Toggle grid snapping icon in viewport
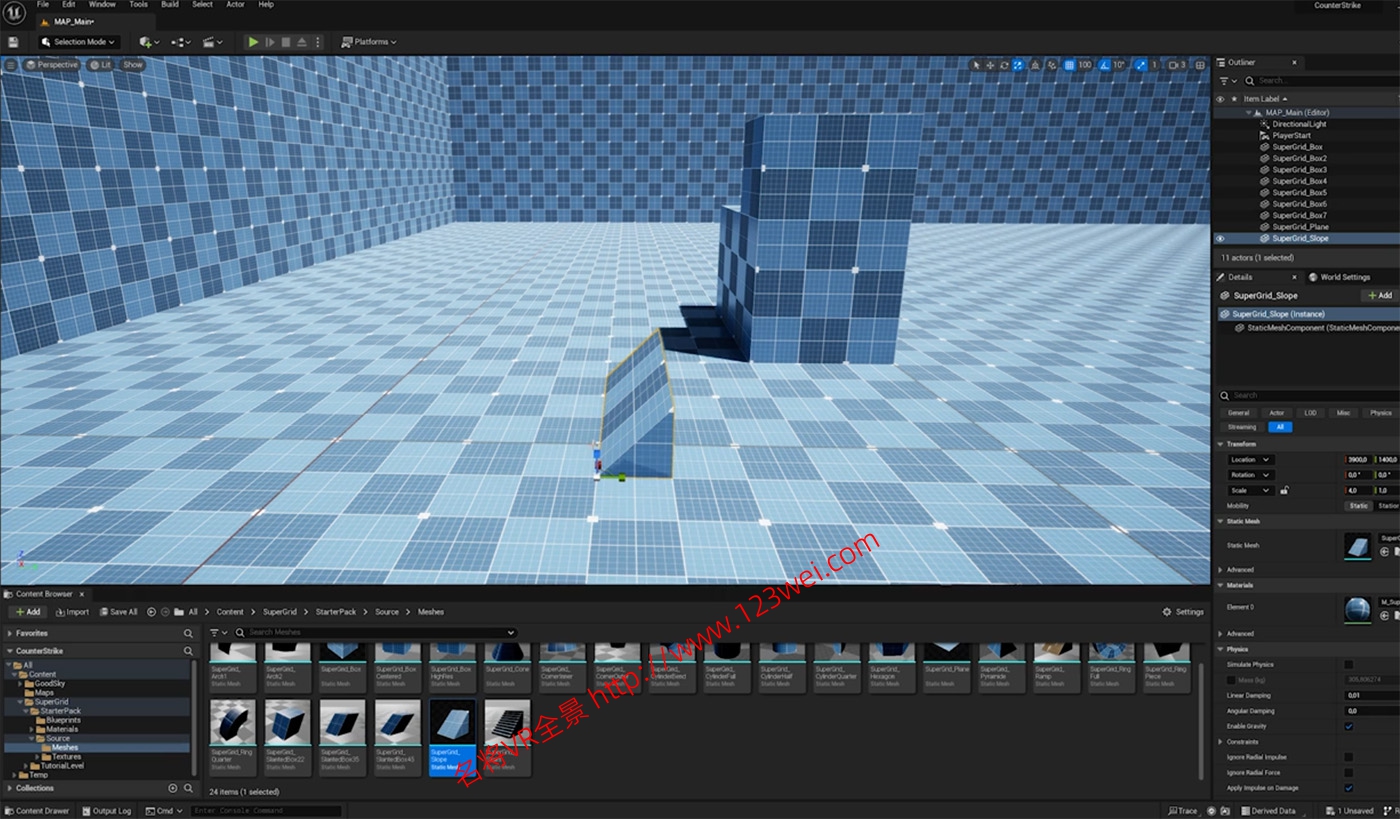Image resolution: width=1400 pixels, height=819 pixels. tap(1069, 65)
